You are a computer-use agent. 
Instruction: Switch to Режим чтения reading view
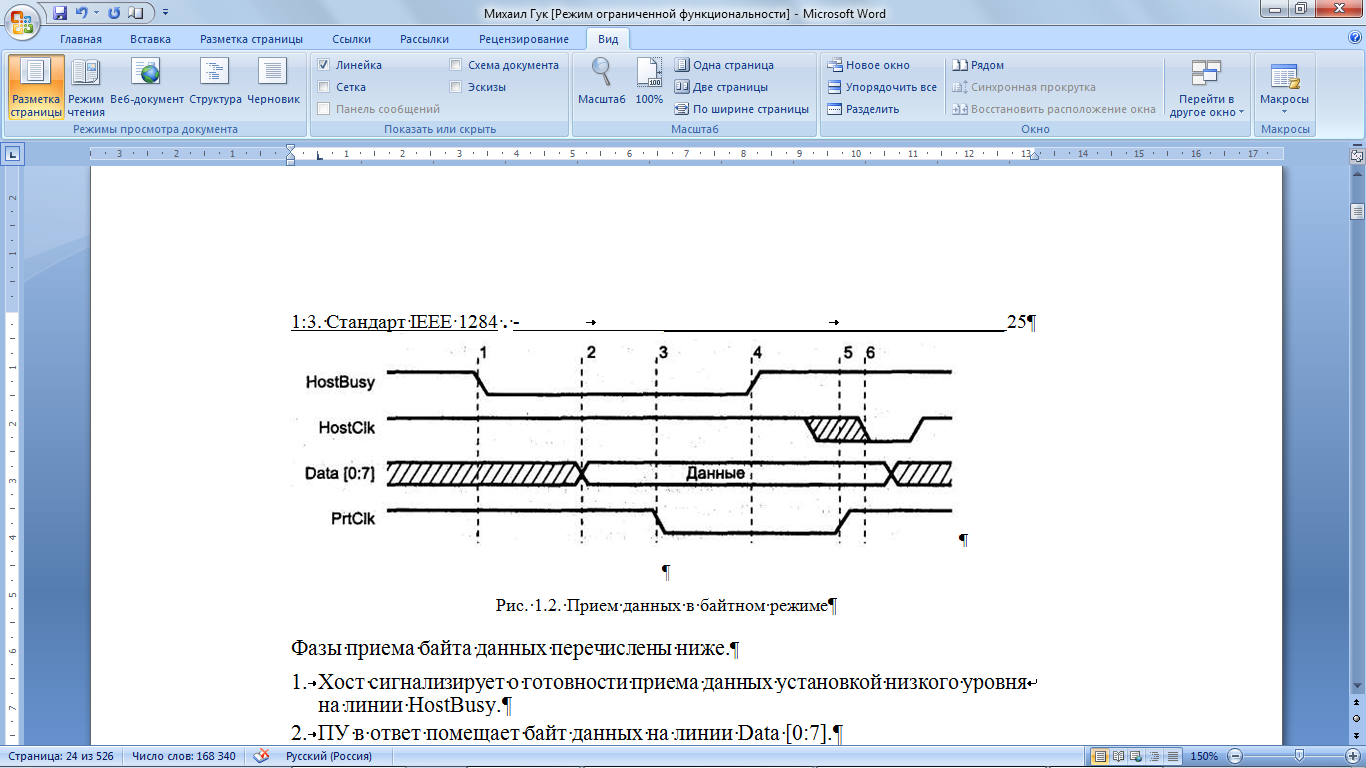point(86,88)
